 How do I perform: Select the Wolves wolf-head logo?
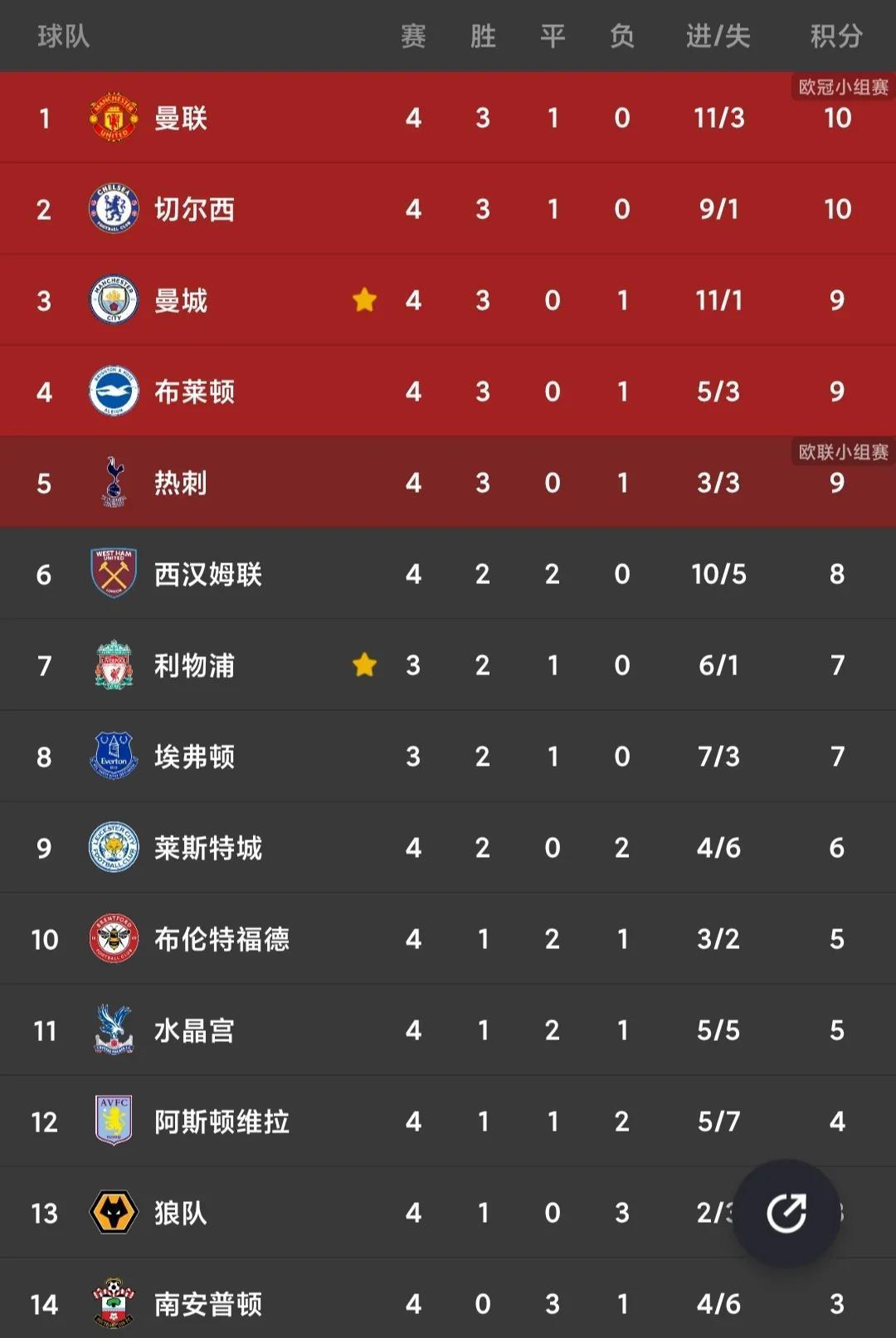(x=114, y=1212)
